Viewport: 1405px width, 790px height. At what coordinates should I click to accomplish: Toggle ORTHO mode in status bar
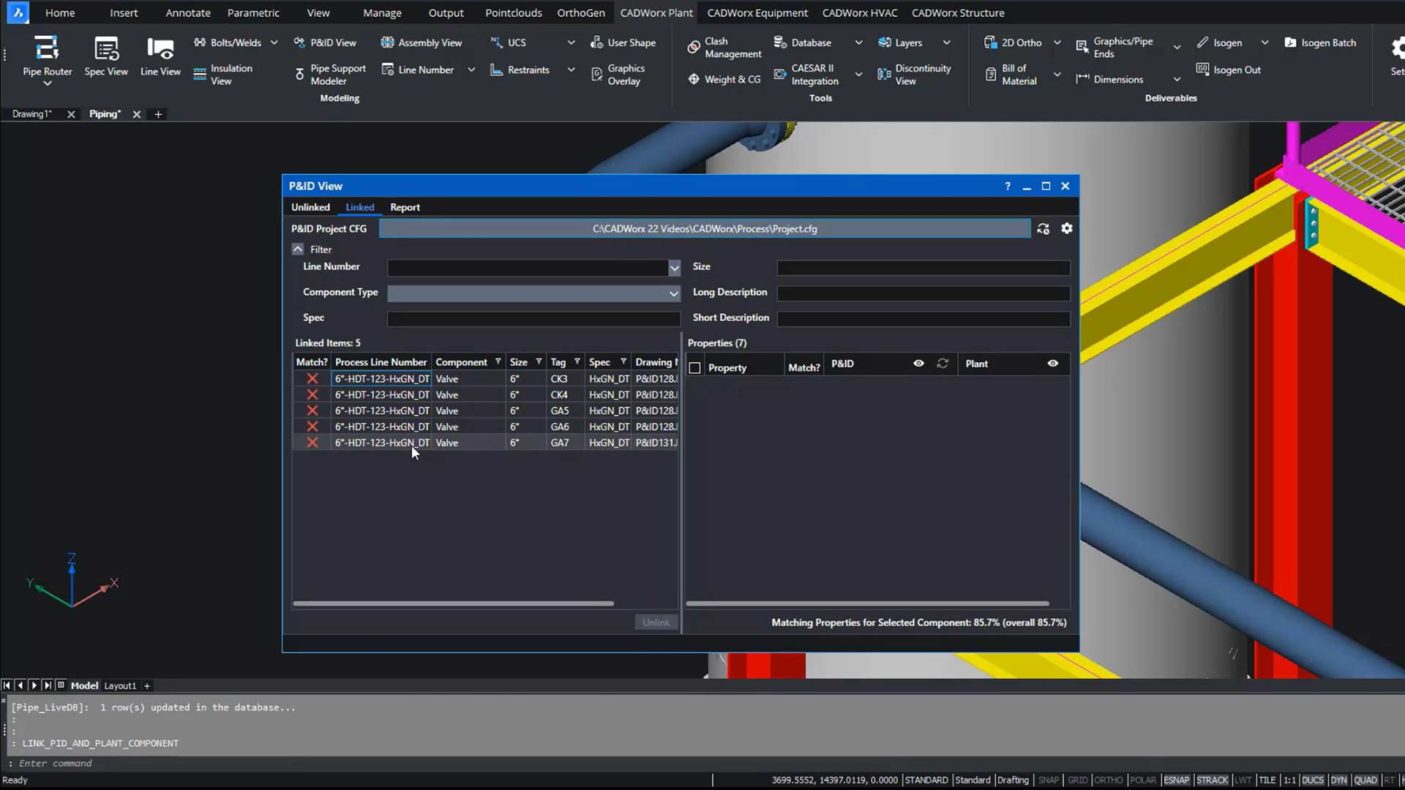[x=1108, y=780]
